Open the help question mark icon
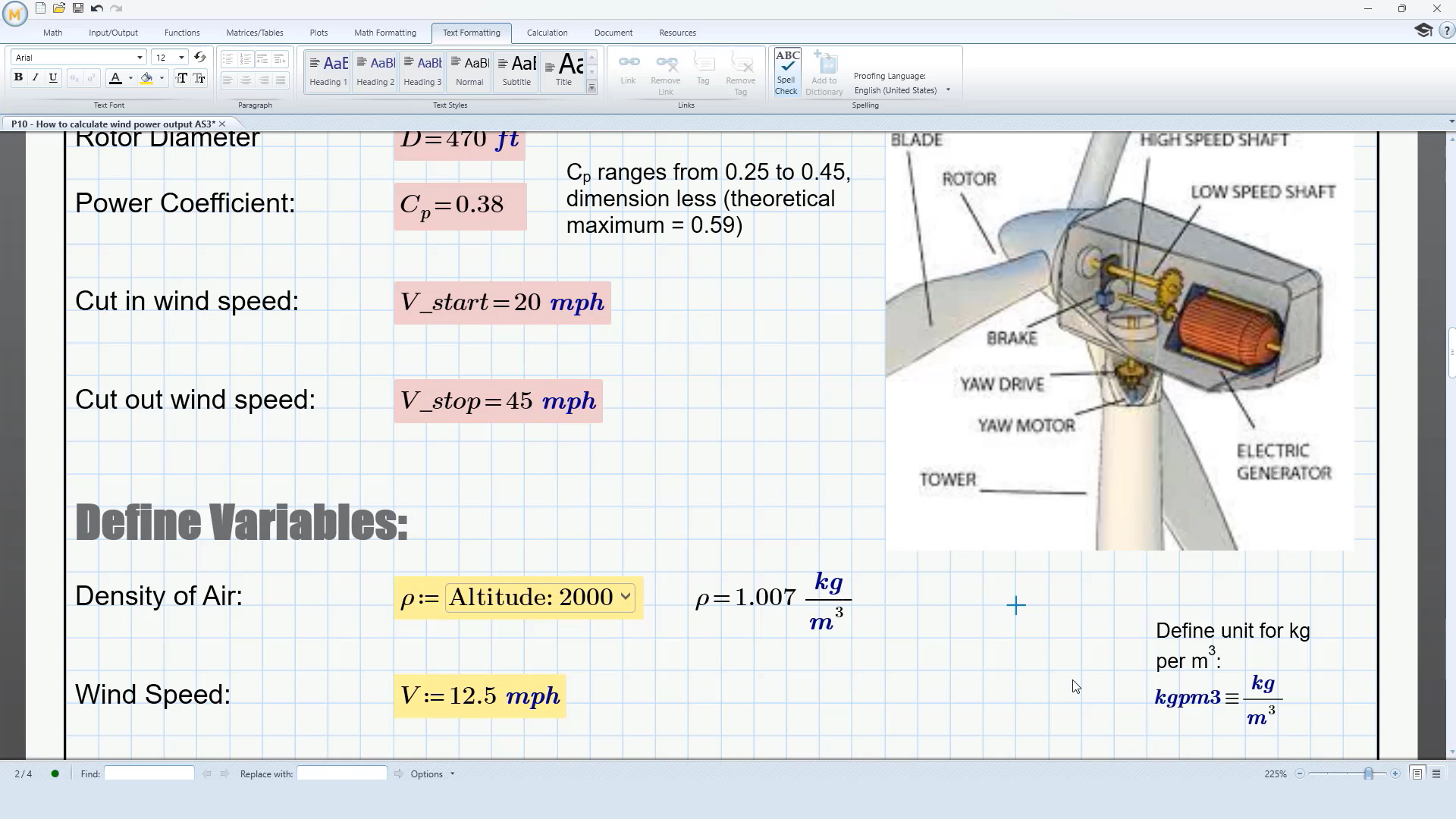 1446,31
